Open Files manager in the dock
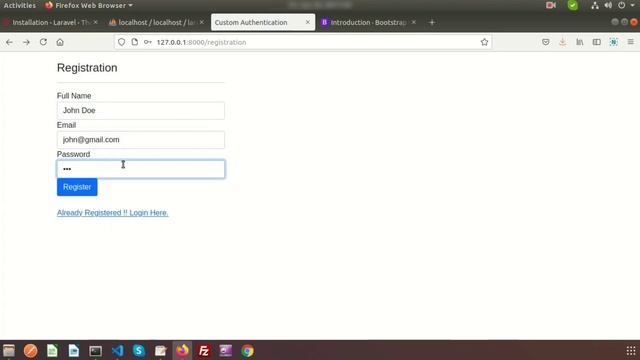Screen dimensions: 640x360 [9, 351]
